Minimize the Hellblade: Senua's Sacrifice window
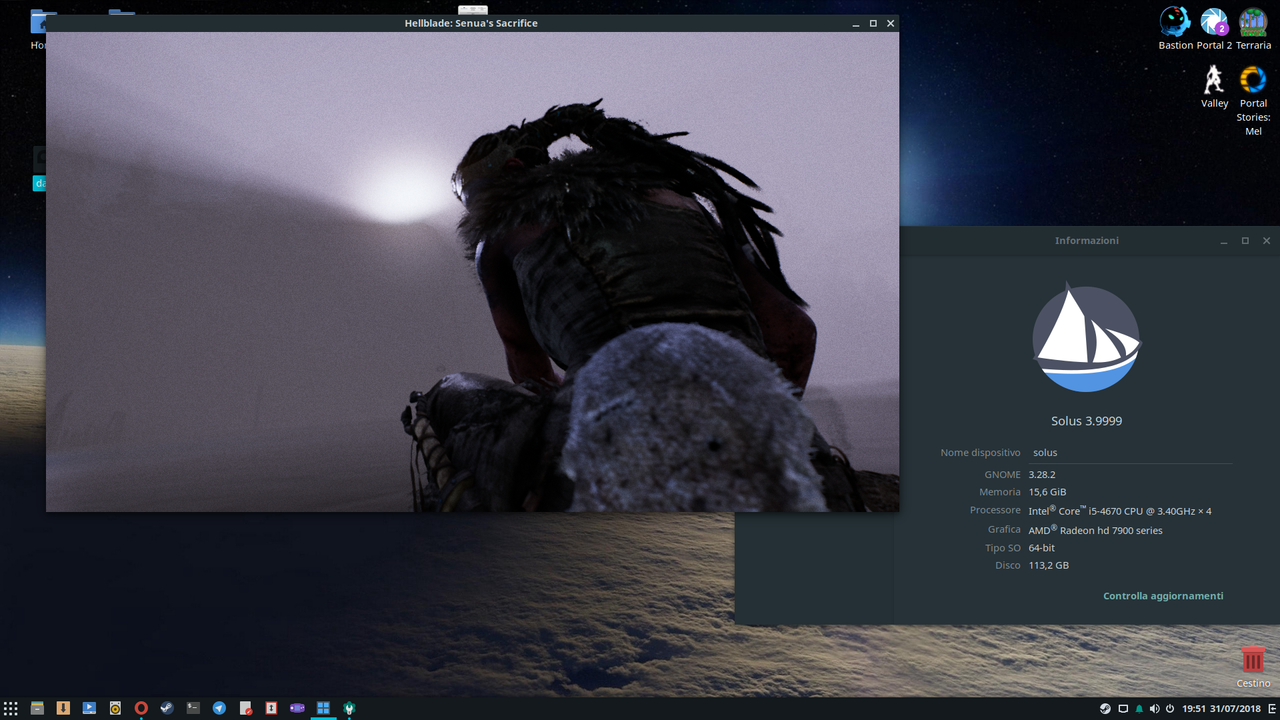The height and width of the screenshot is (720, 1280). (x=856, y=23)
